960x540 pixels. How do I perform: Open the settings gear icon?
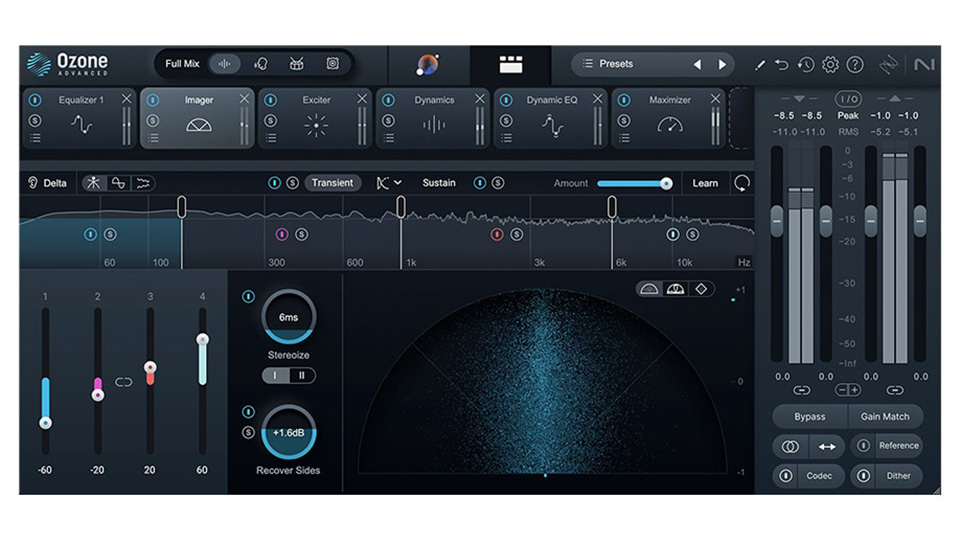830,65
